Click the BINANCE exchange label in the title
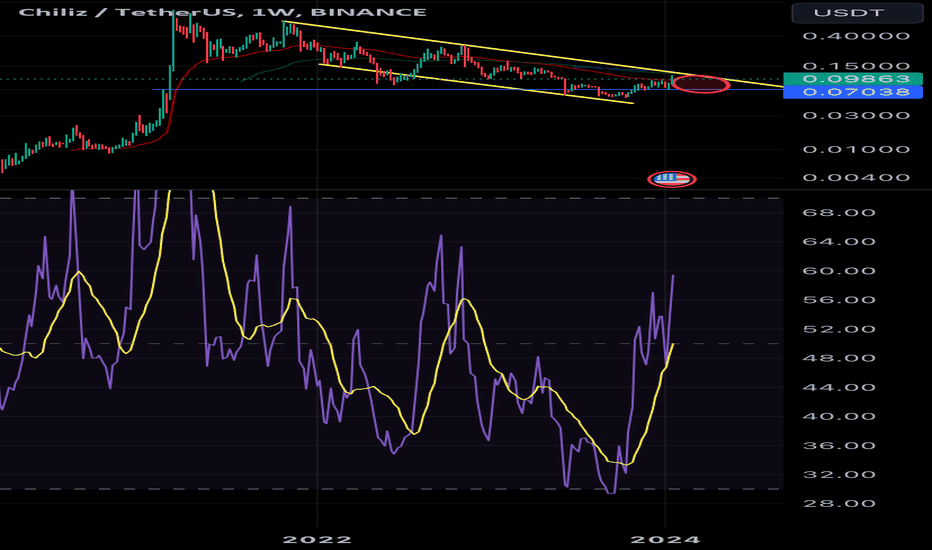 369,12
